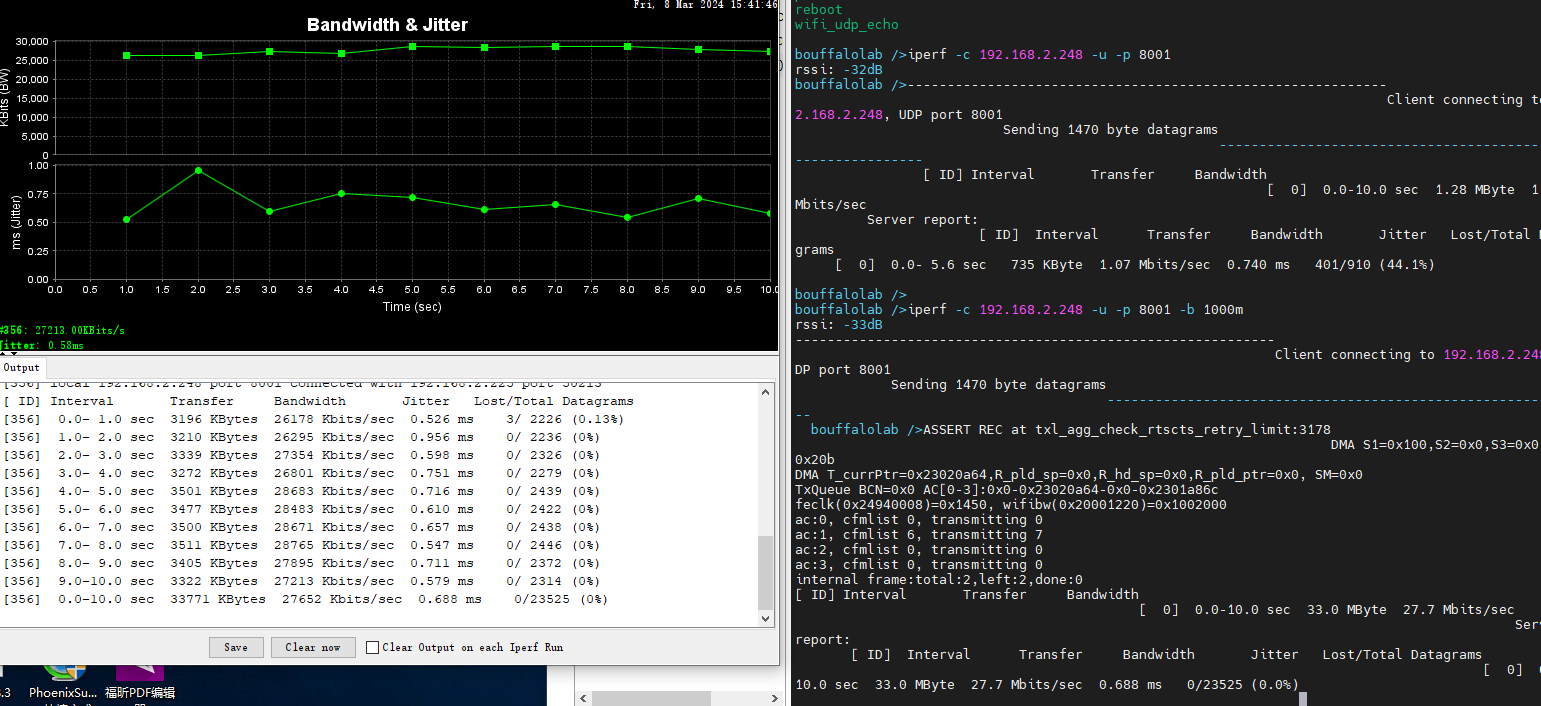Screen dimensions: 1541x706
Task: Click Lost/Total Datagrams header in Output pane
Action: (x=554, y=401)
